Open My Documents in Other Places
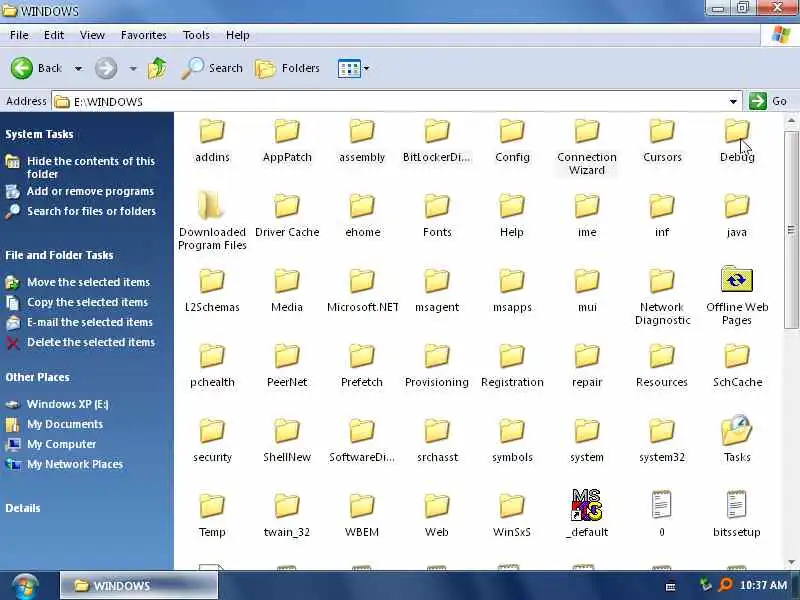Screen dimensions: 800x600 pyautogui.click(x=65, y=424)
